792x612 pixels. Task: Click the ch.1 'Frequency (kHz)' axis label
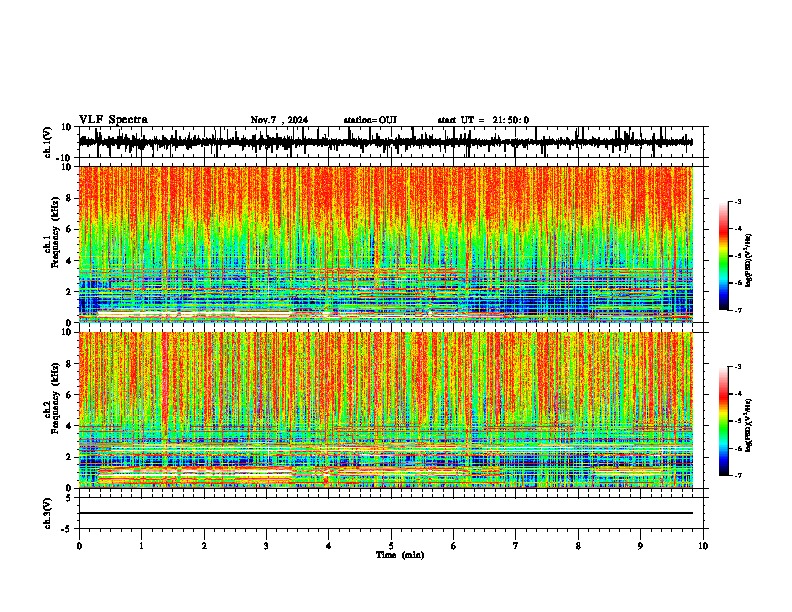tap(55, 232)
